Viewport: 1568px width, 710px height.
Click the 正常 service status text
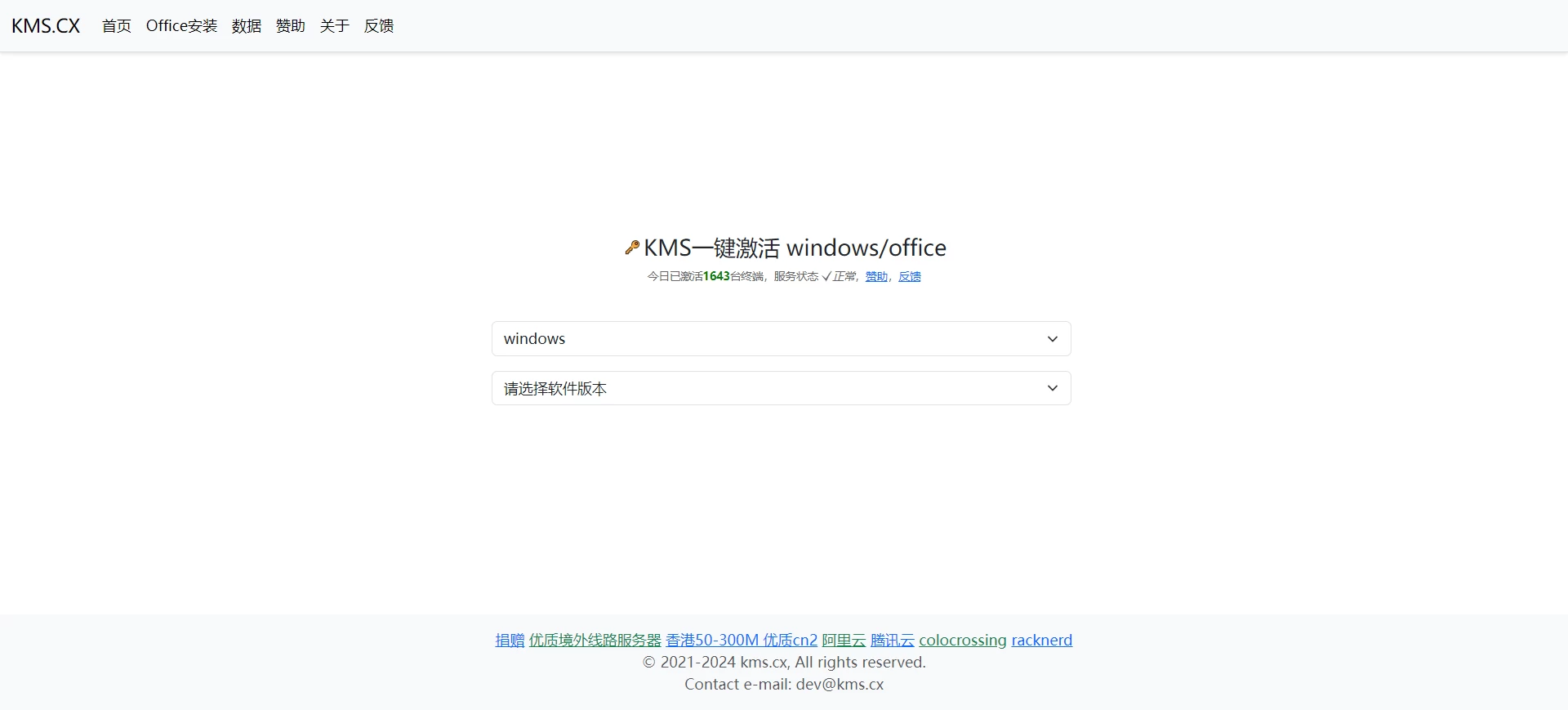(844, 276)
